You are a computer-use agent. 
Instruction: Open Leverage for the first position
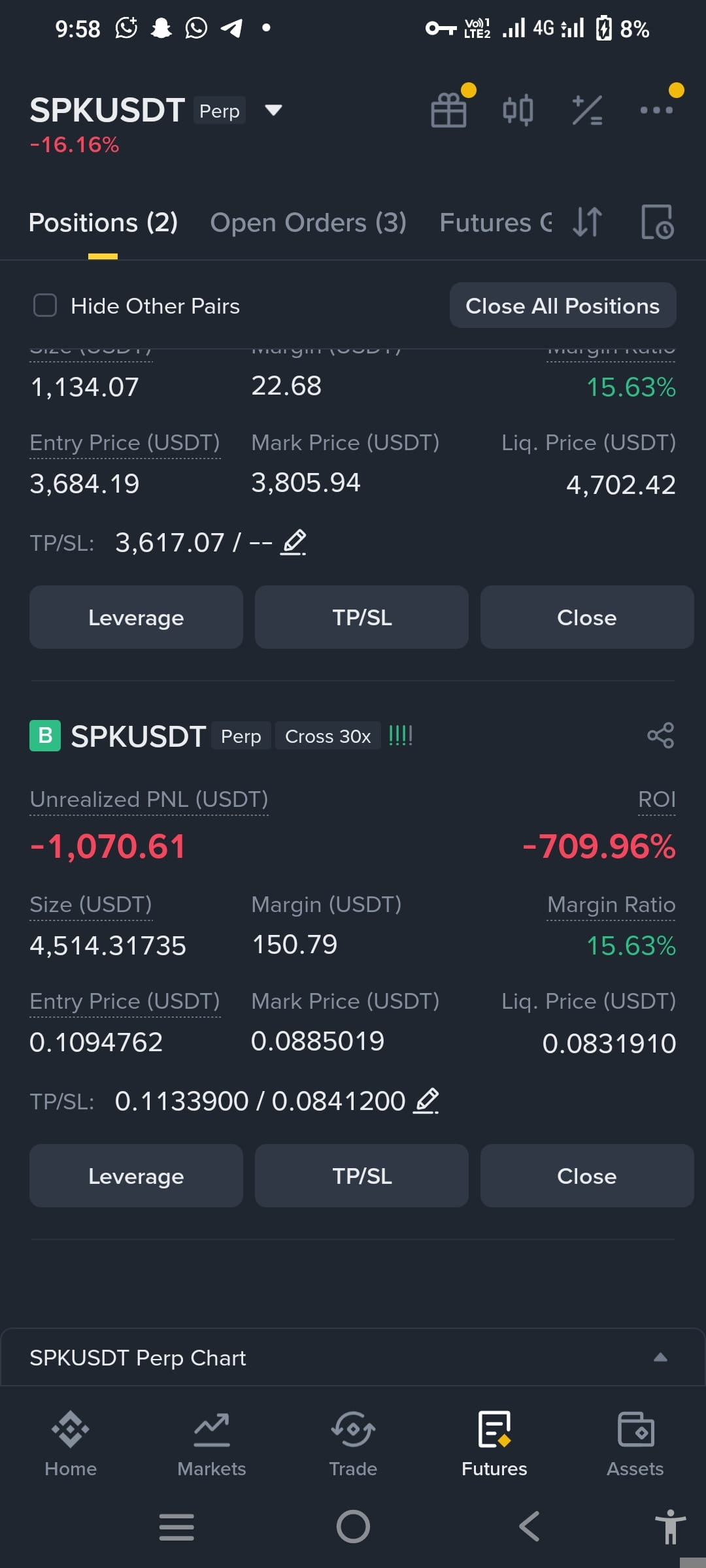click(136, 617)
